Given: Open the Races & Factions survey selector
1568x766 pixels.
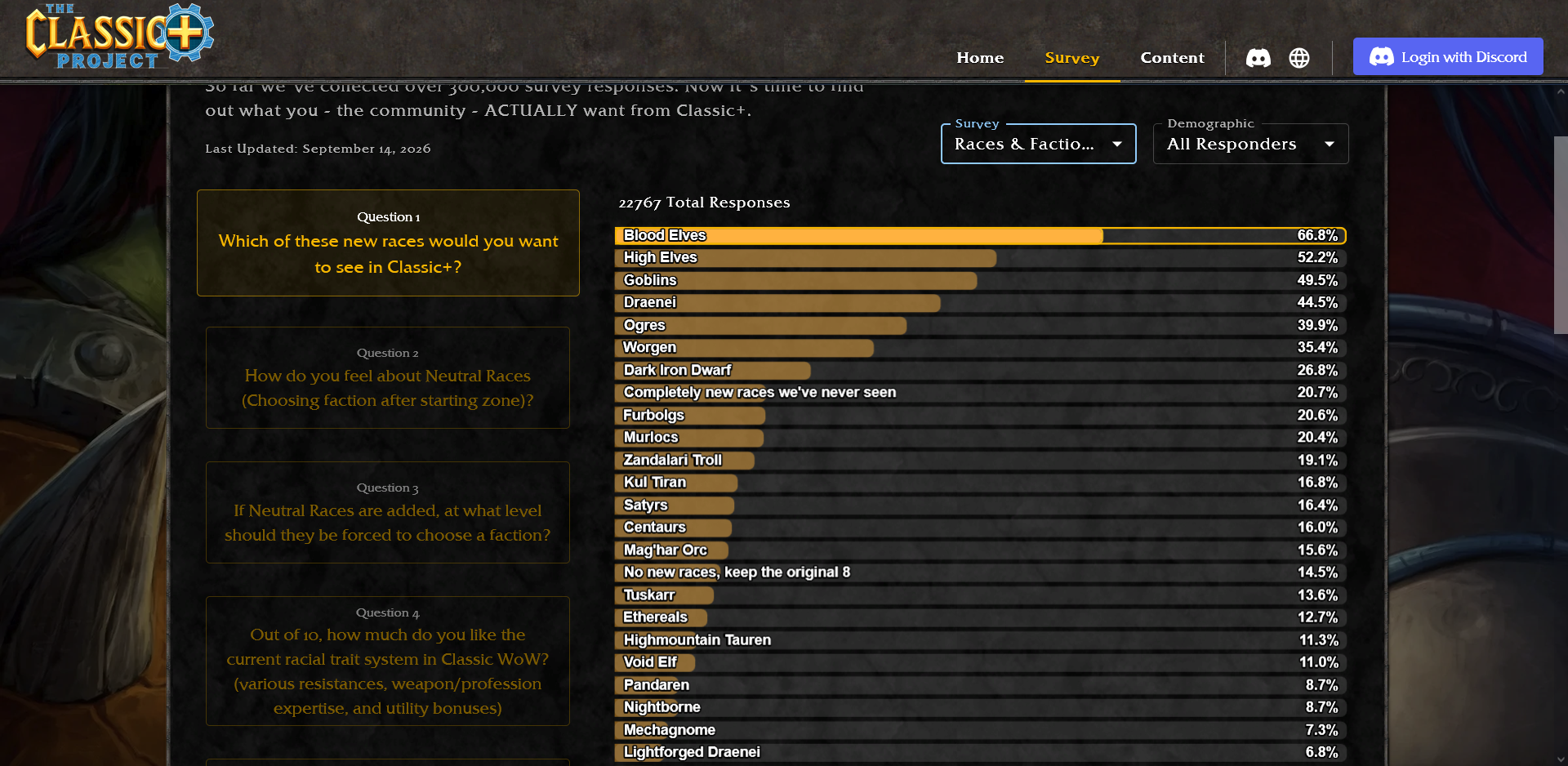Looking at the screenshot, I should pos(1039,144).
